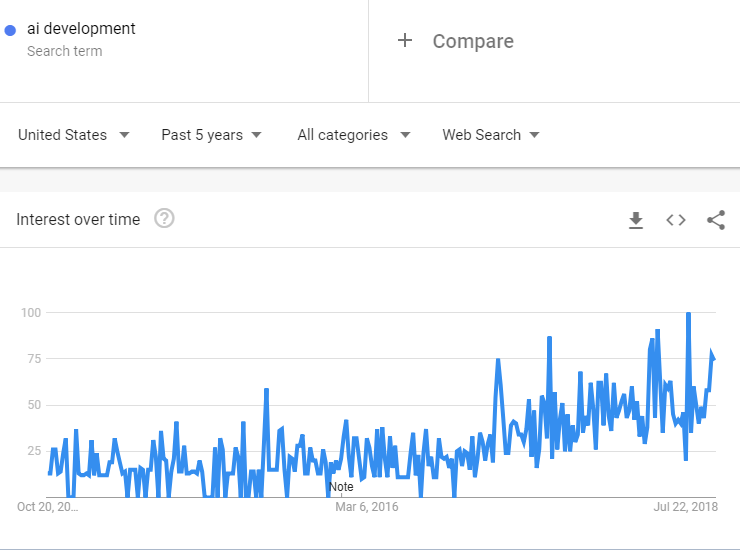Click the Jul 22, 2018 axis label

tap(686, 507)
